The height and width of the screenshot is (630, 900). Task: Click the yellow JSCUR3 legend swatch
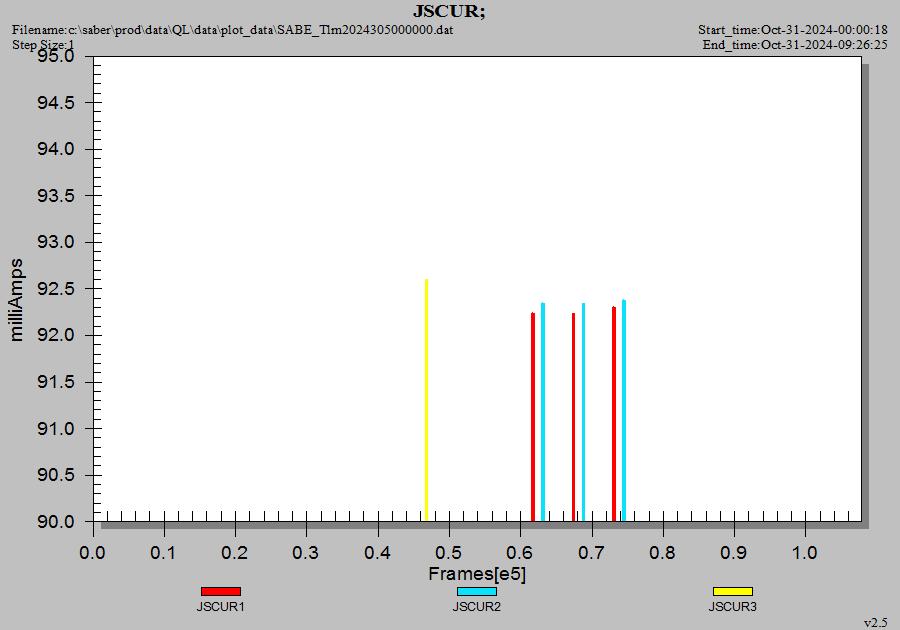tap(733, 591)
